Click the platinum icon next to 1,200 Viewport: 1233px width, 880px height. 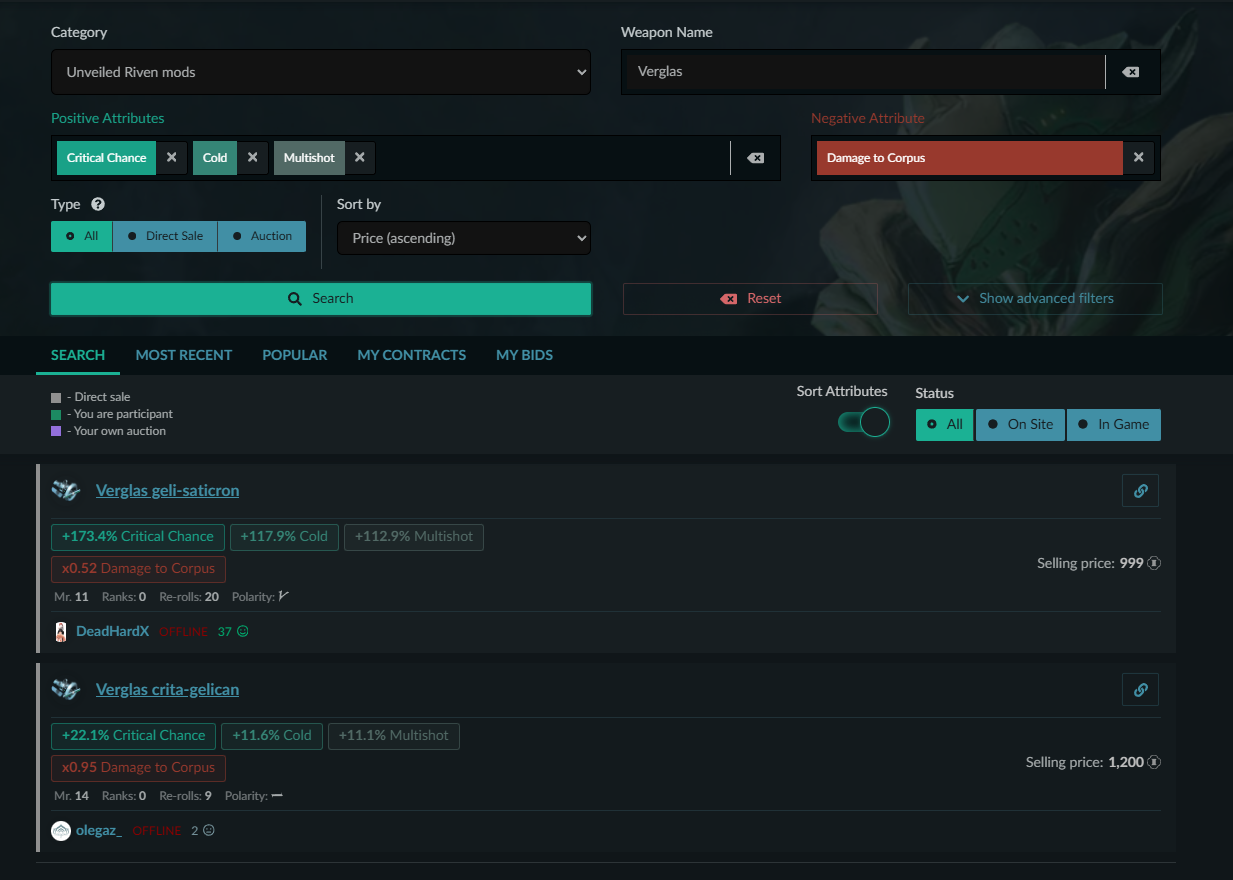tap(1154, 762)
